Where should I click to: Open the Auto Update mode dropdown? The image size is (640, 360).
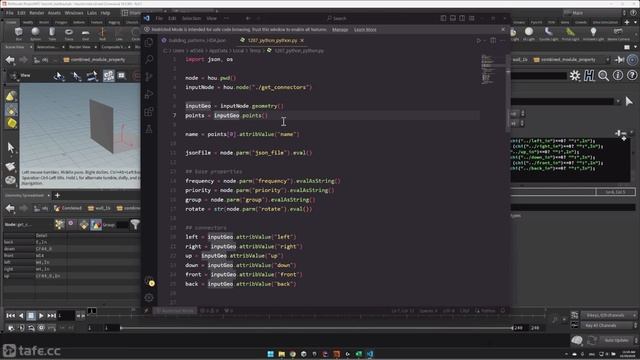point(617,340)
